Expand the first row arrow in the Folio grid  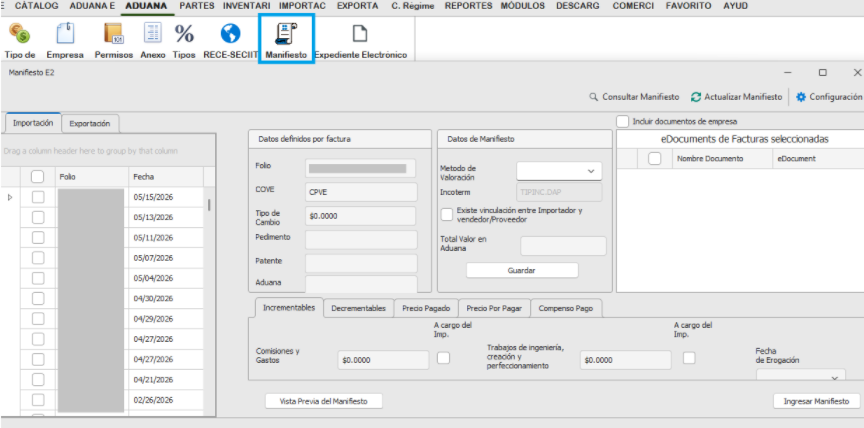point(9,197)
